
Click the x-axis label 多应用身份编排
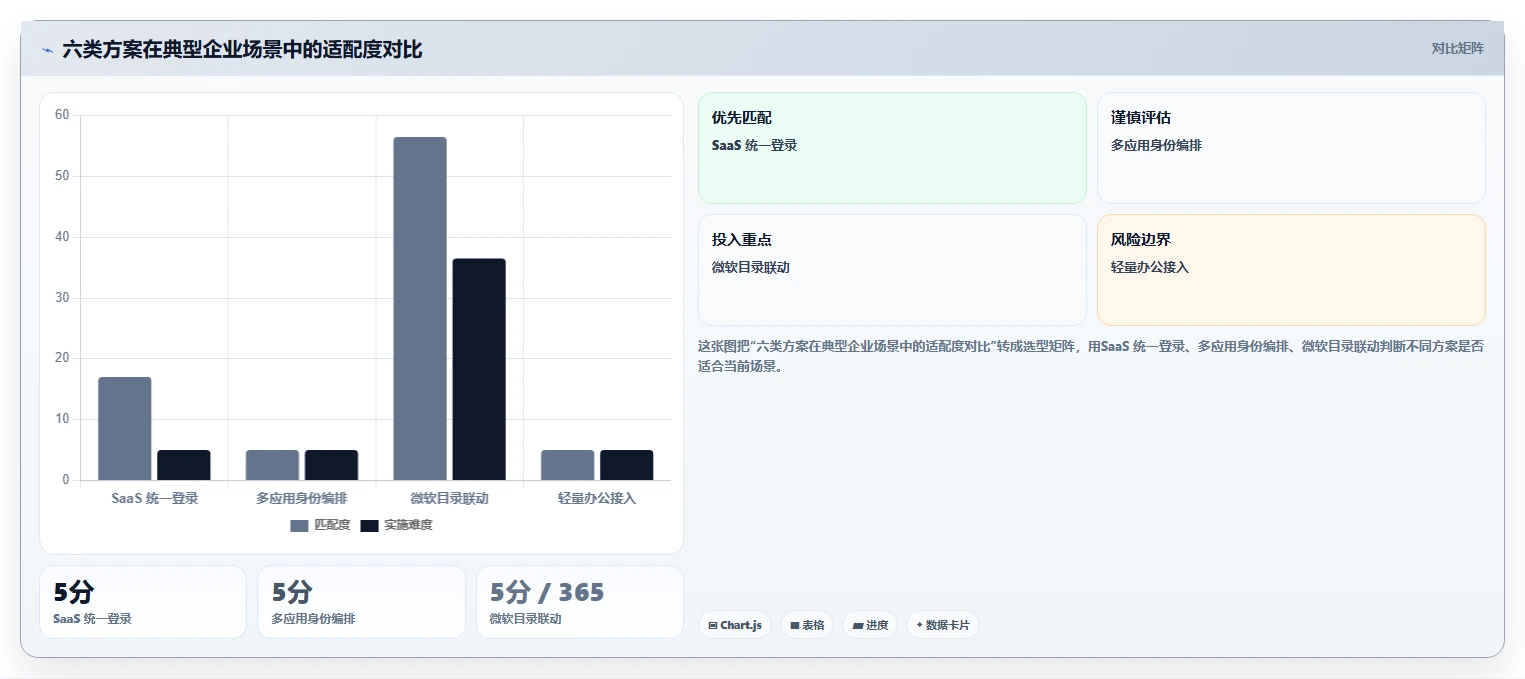point(302,498)
